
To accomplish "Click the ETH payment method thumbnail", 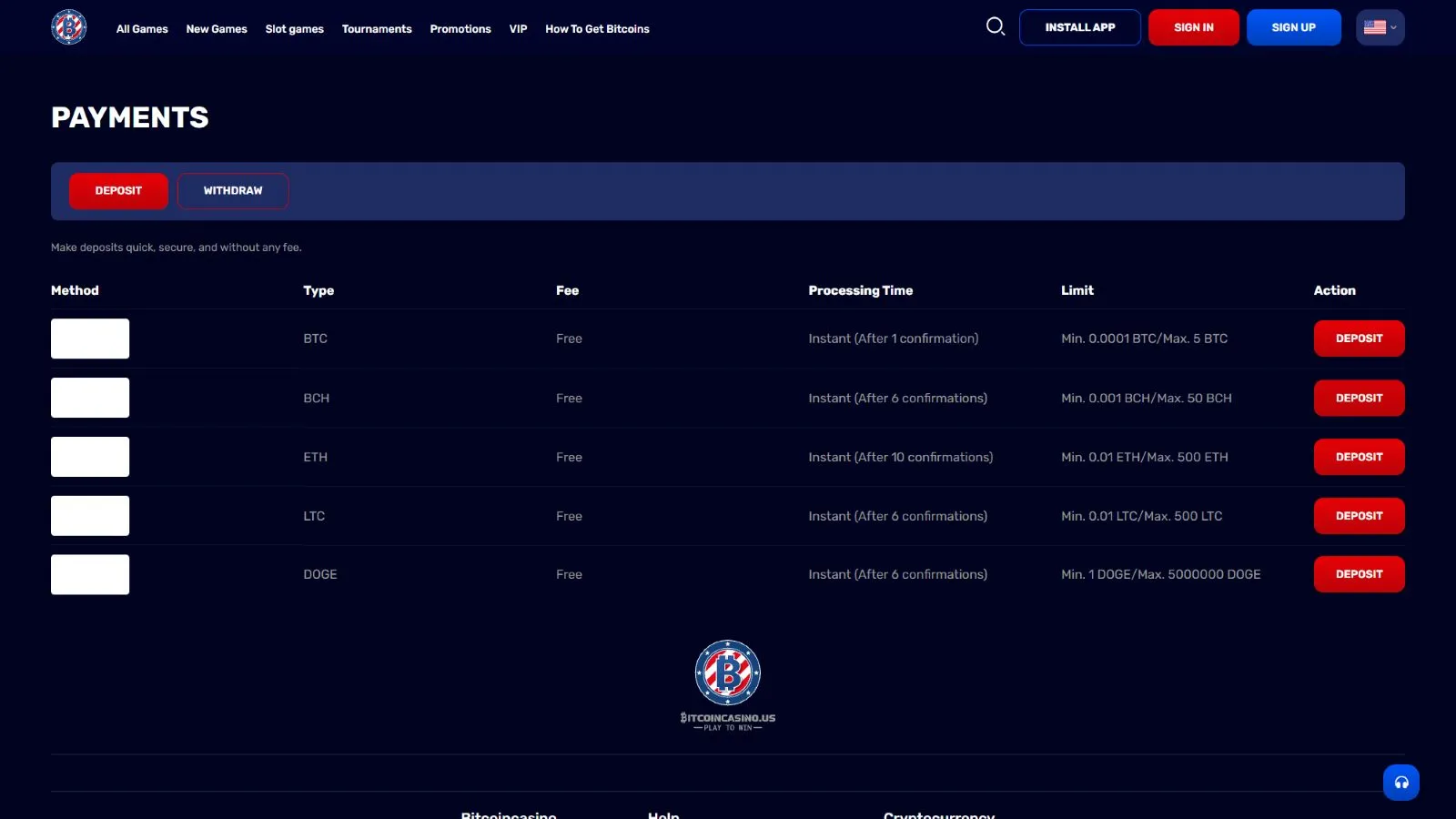I will [x=90, y=457].
